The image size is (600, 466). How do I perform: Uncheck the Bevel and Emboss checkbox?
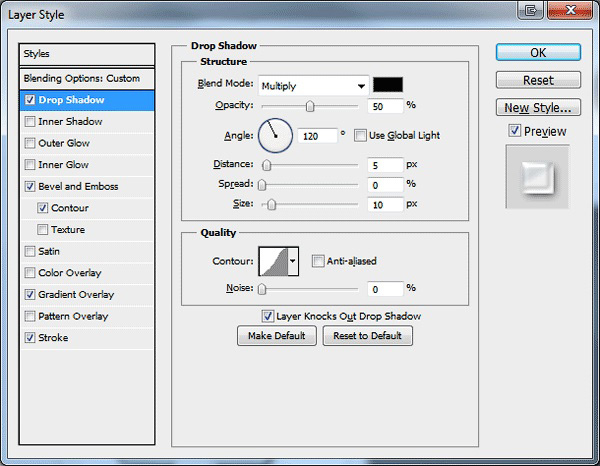30,186
